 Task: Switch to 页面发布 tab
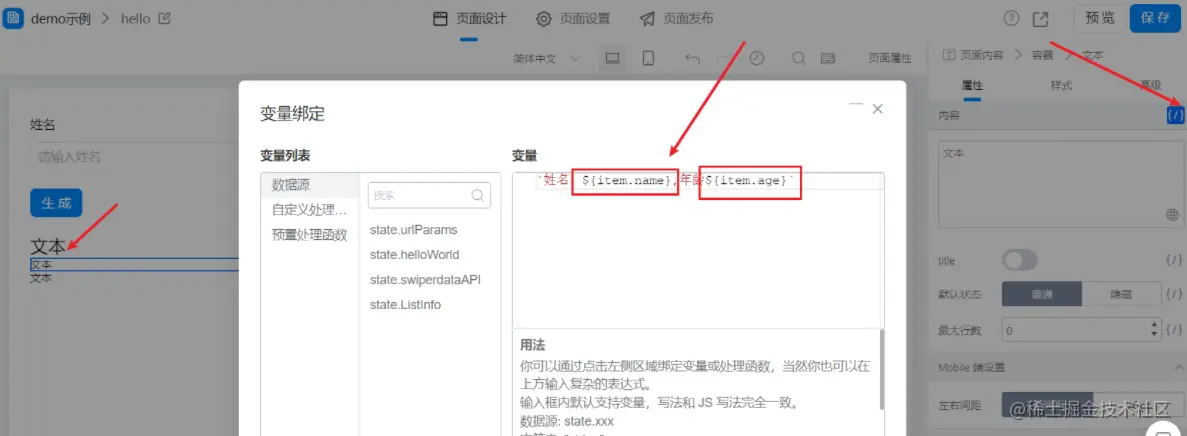676,19
